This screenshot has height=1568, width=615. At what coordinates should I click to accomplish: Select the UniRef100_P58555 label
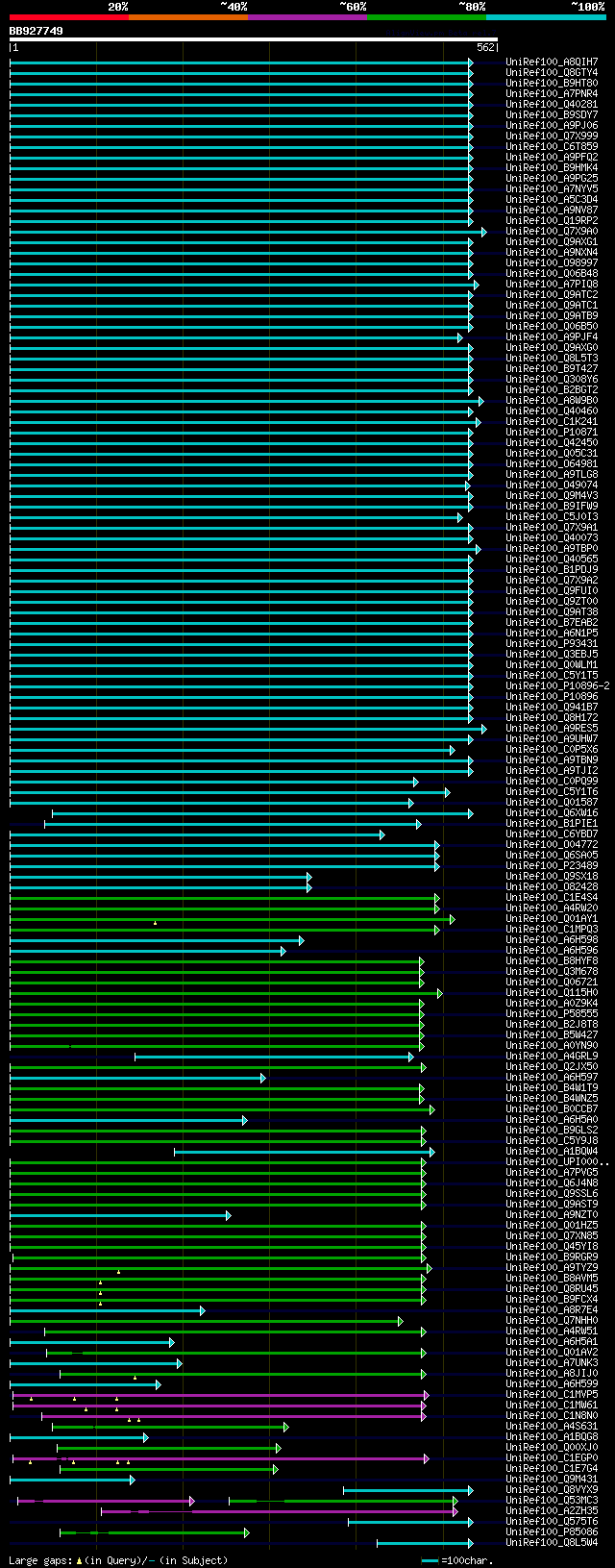[x=552, y=1014]
